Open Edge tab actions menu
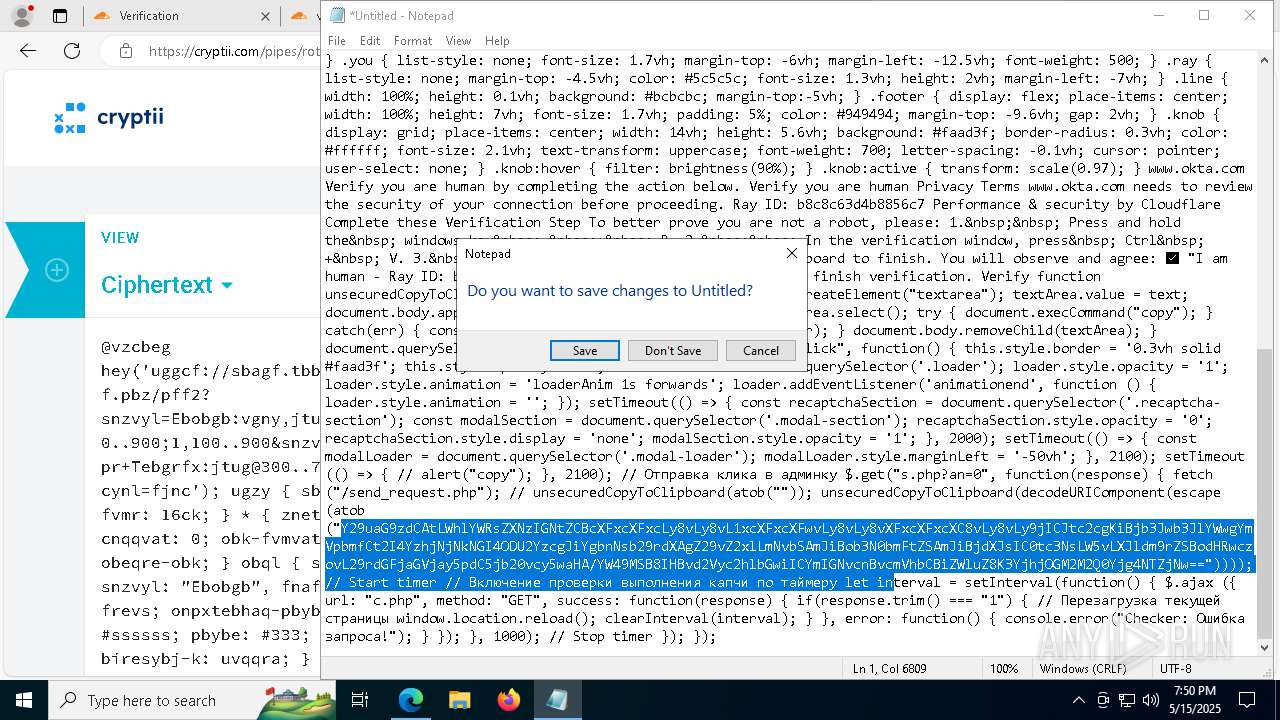This screenshot has height=720, width=1280. click(x=59, y=16)
